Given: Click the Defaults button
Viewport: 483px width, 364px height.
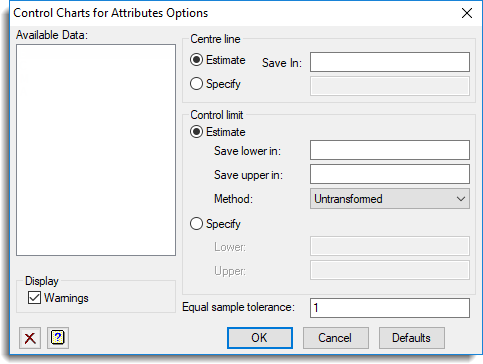Looking at the screenshot, I should click(411, 338).
